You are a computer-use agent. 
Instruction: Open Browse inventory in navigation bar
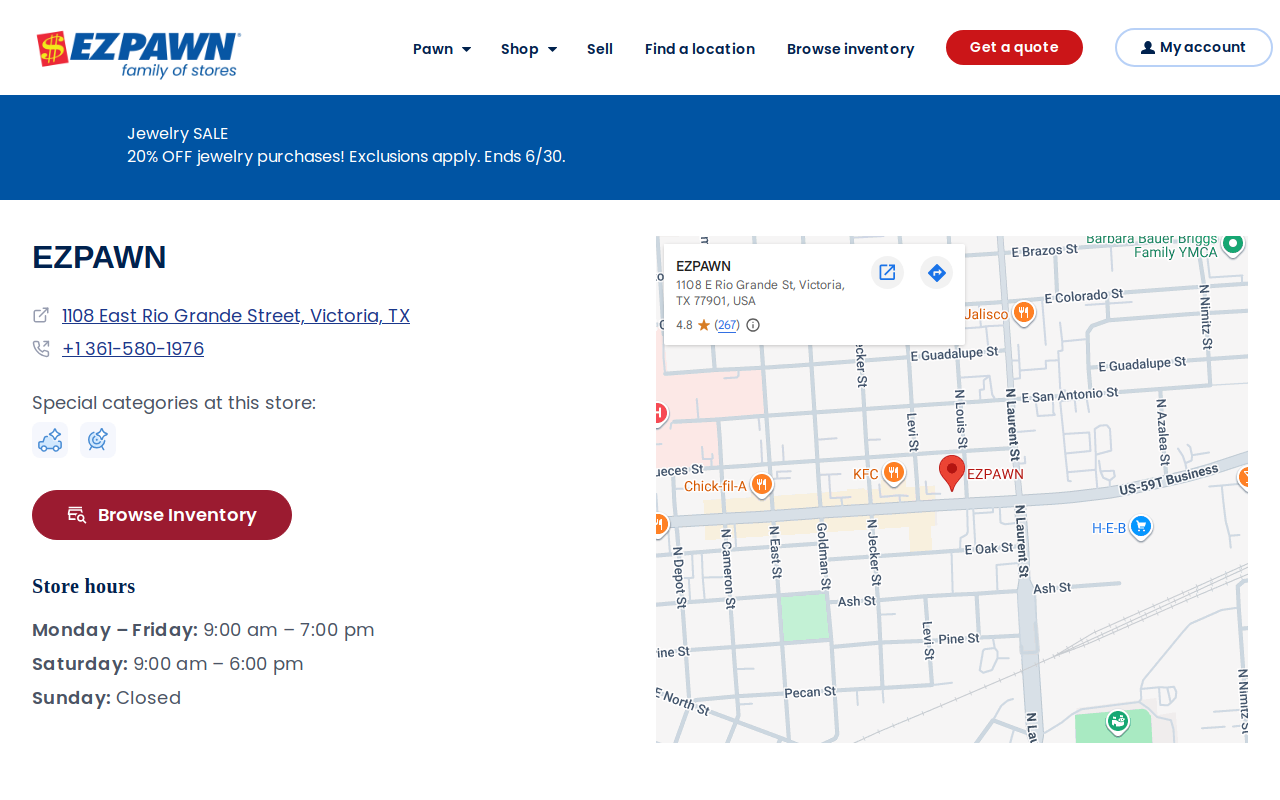point(851,49)
